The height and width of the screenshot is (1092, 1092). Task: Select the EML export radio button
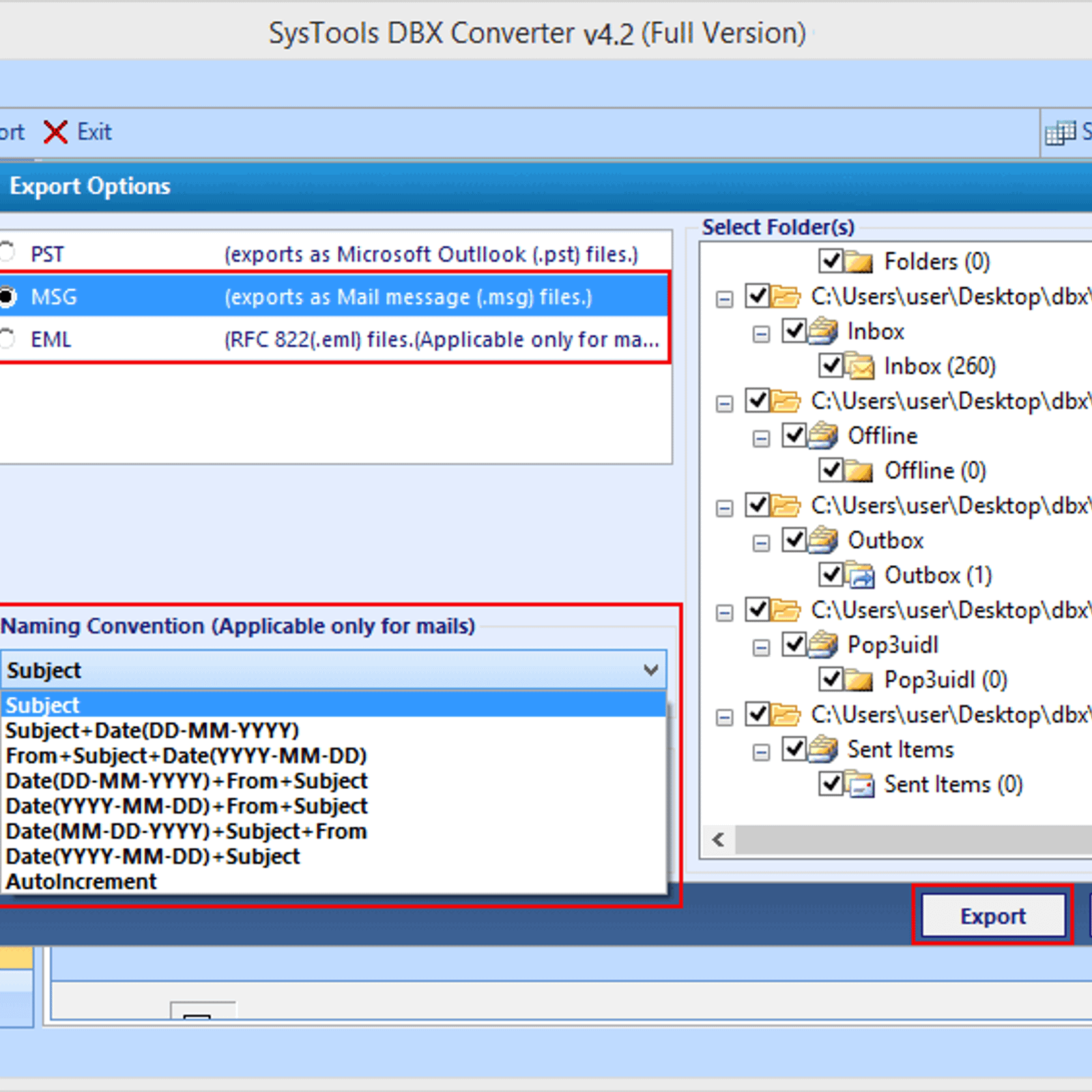pyautogui.click(x=7, y=339)
